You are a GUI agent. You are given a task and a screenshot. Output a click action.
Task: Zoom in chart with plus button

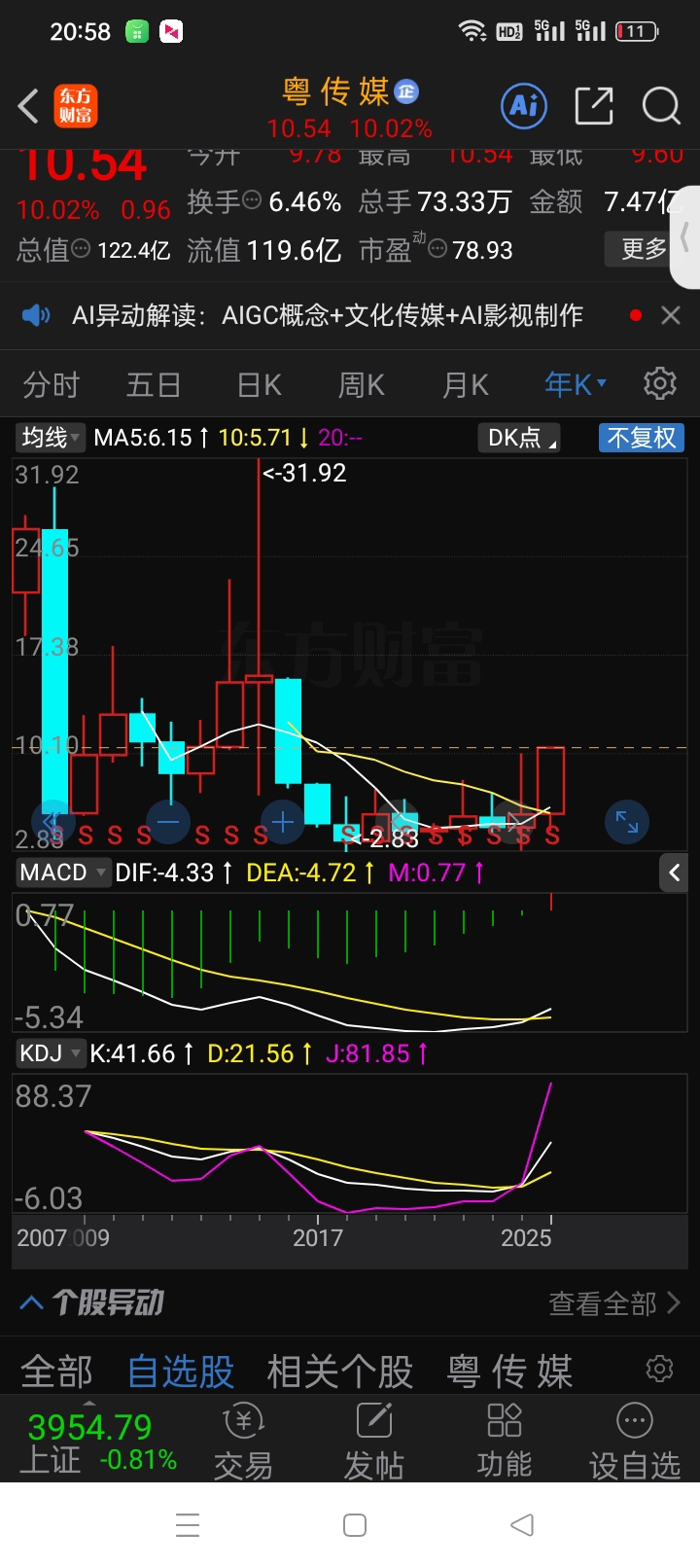tap(283, 823)
